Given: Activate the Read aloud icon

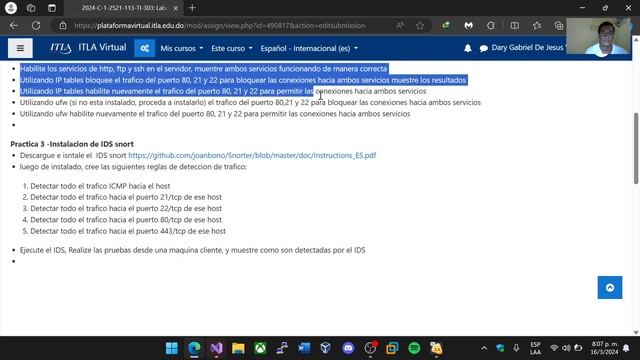Looking at the screenshot, I should [400, 25].
